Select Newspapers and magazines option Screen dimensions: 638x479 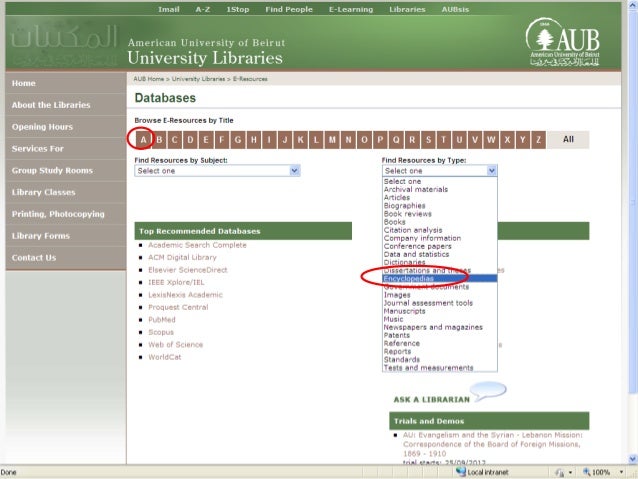pyautogui.click(x=439, y=327)
